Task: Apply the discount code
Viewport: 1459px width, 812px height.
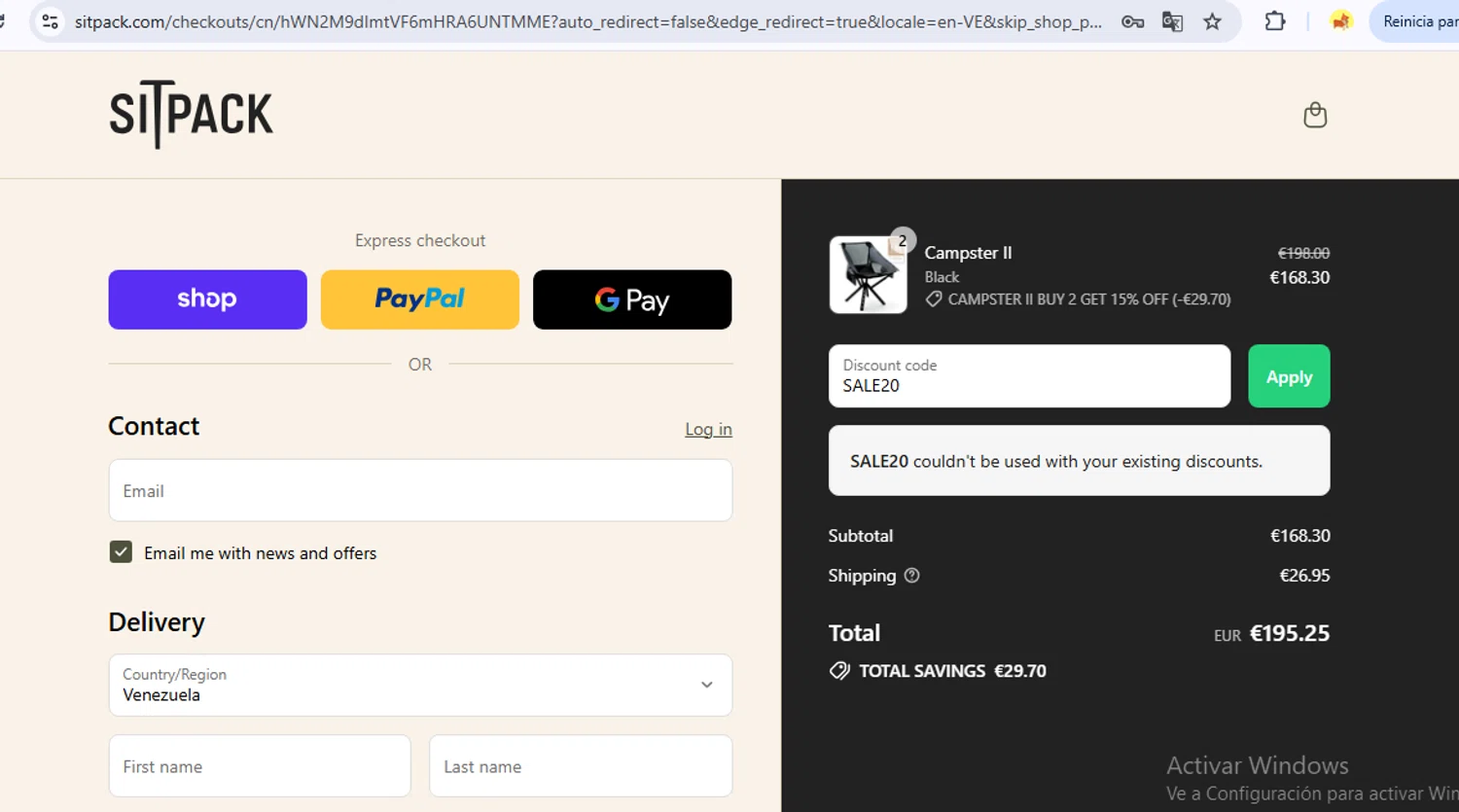Action: (x=1289, y=376)
